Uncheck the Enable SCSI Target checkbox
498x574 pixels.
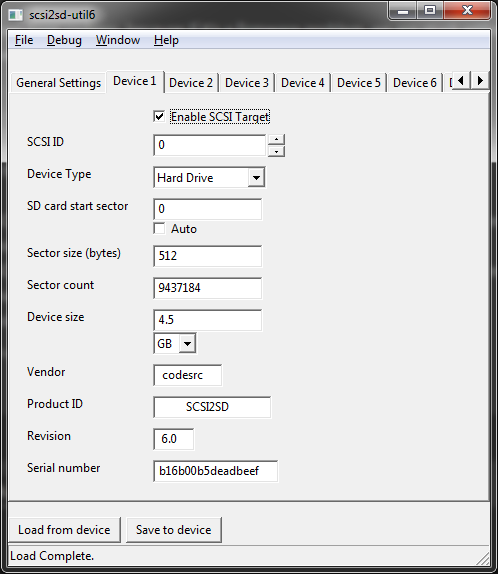click(x=159, y=117)
